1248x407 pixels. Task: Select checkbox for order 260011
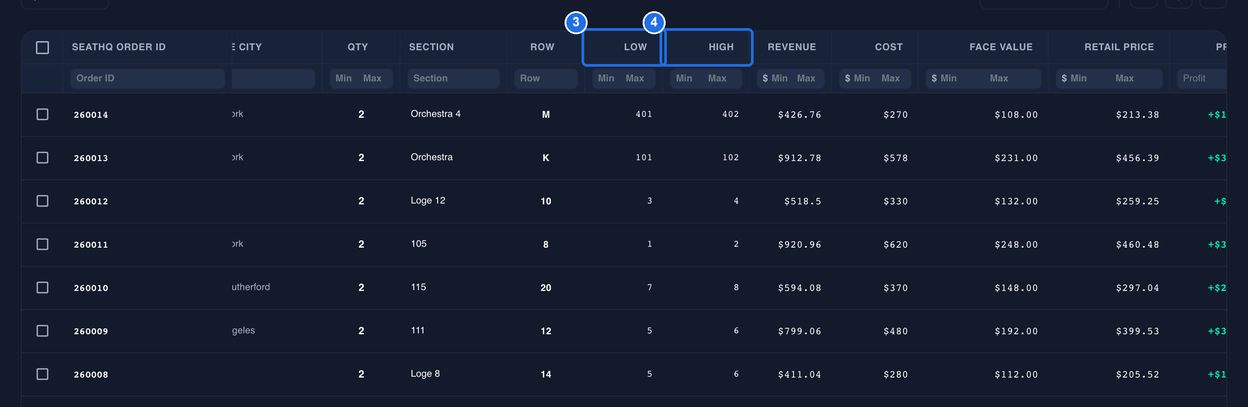[42, 244]
